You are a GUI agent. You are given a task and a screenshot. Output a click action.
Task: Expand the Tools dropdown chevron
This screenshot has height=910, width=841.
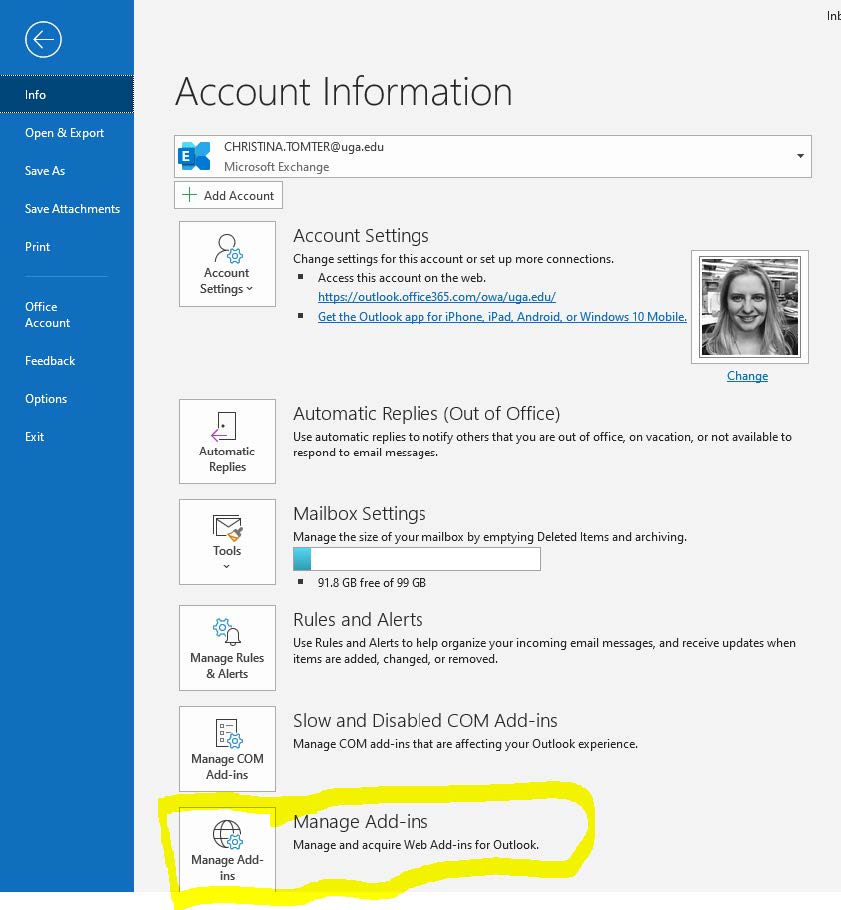227,564
